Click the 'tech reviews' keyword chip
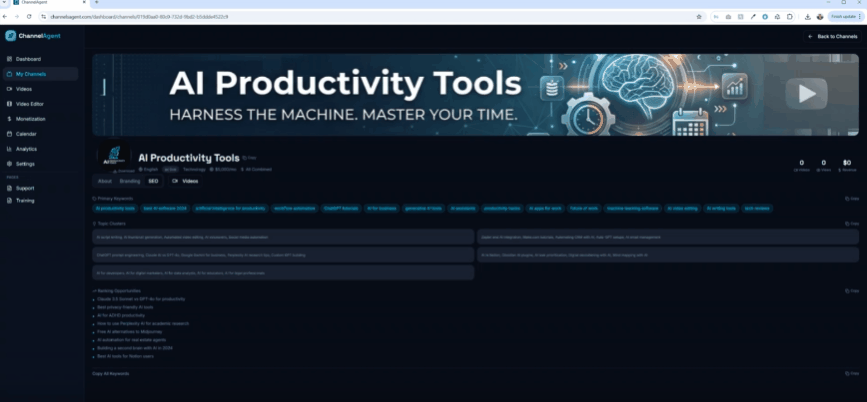The width and height of the screenshot is (867, 402). click(x=757, y=208)
